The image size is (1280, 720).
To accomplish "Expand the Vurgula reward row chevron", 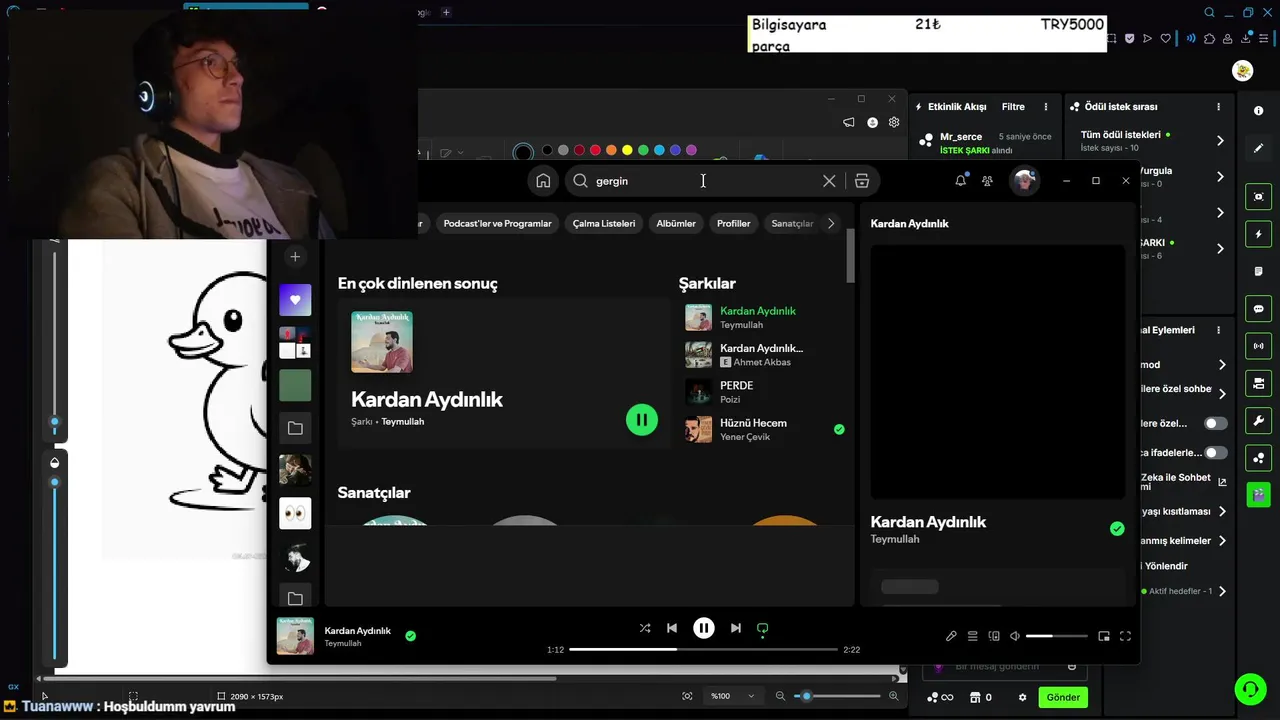I will point(1220,177).
